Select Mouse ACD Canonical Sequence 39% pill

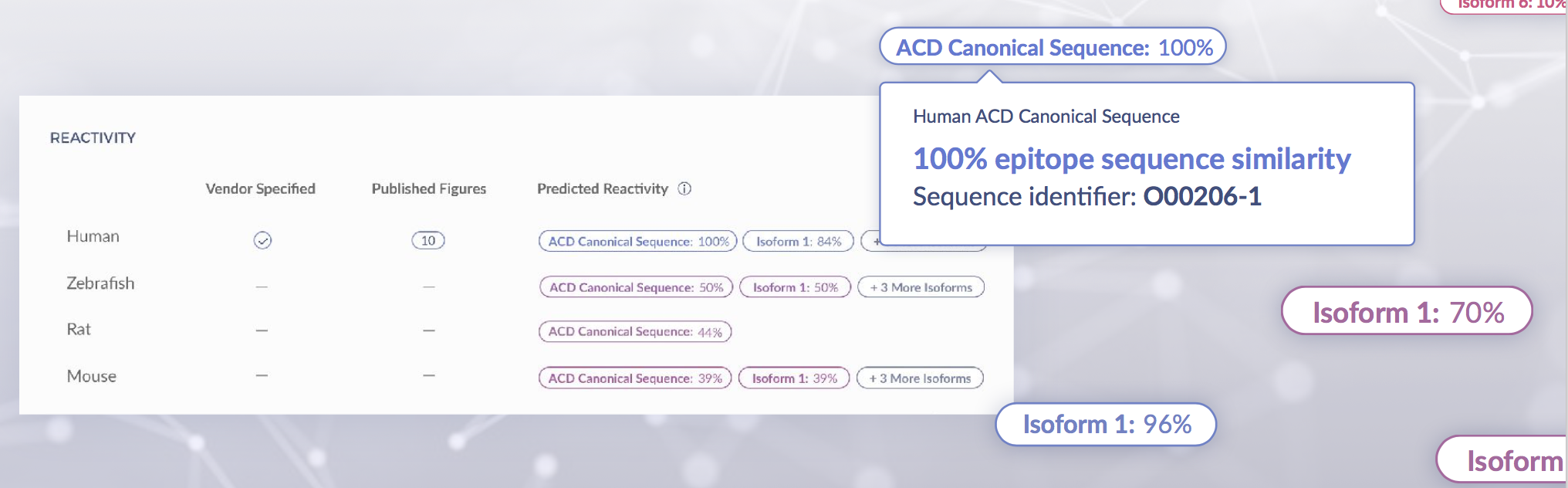click(x=635, y=378)
